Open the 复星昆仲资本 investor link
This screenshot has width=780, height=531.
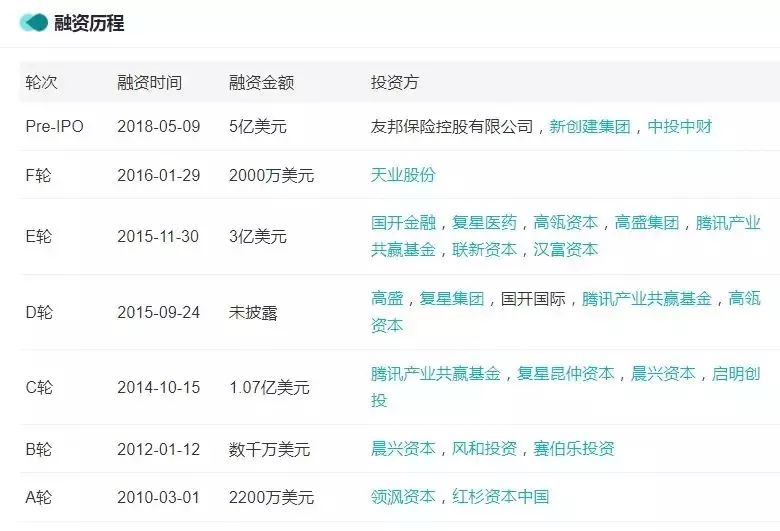[566, 374]
